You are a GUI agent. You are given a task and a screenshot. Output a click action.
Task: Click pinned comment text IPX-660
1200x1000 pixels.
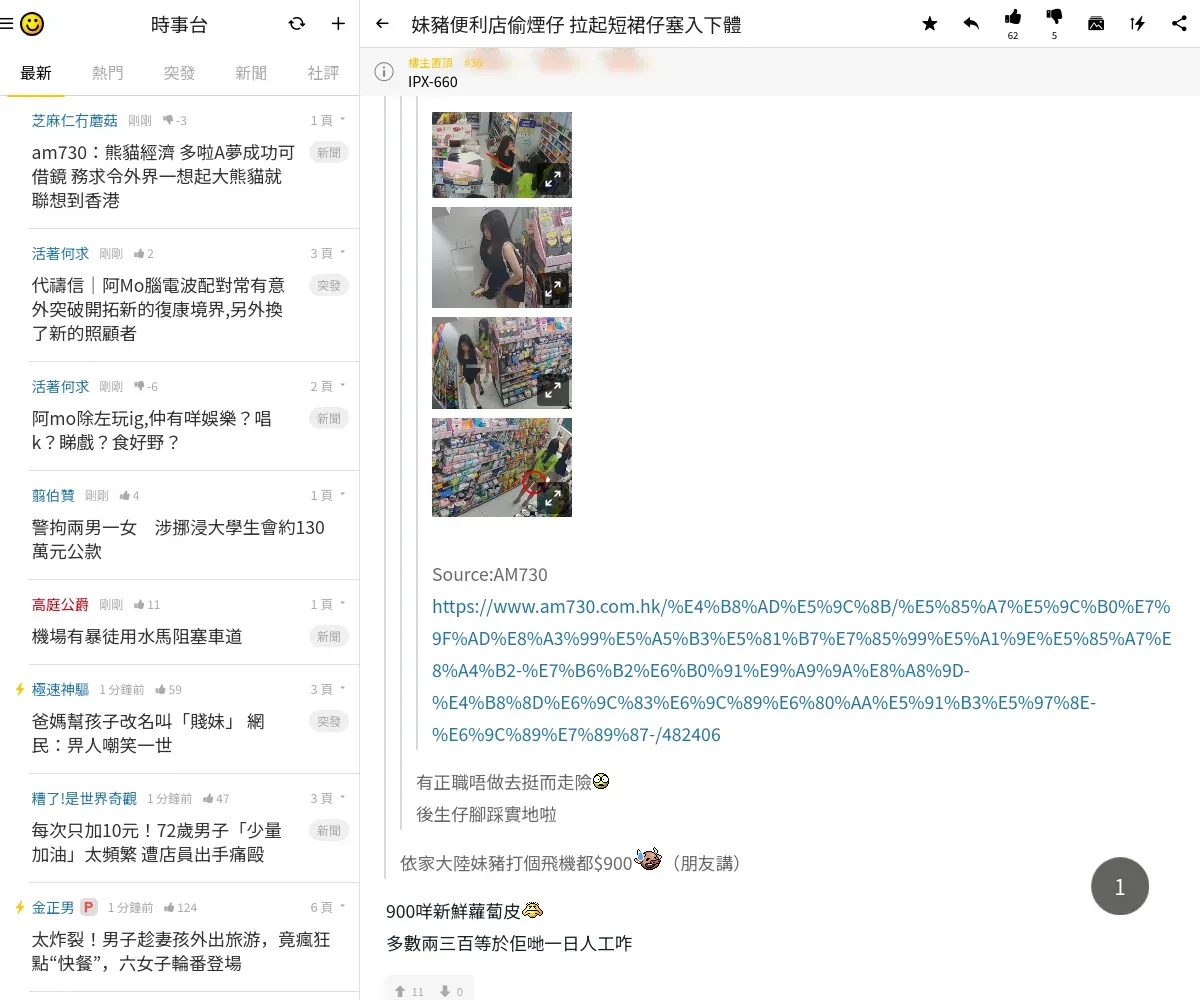433,81
